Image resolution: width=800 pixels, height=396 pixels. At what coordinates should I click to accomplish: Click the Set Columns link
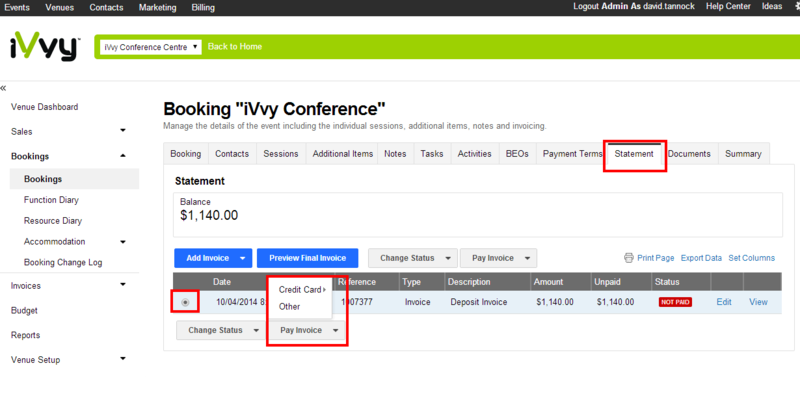tap(752, 258)
